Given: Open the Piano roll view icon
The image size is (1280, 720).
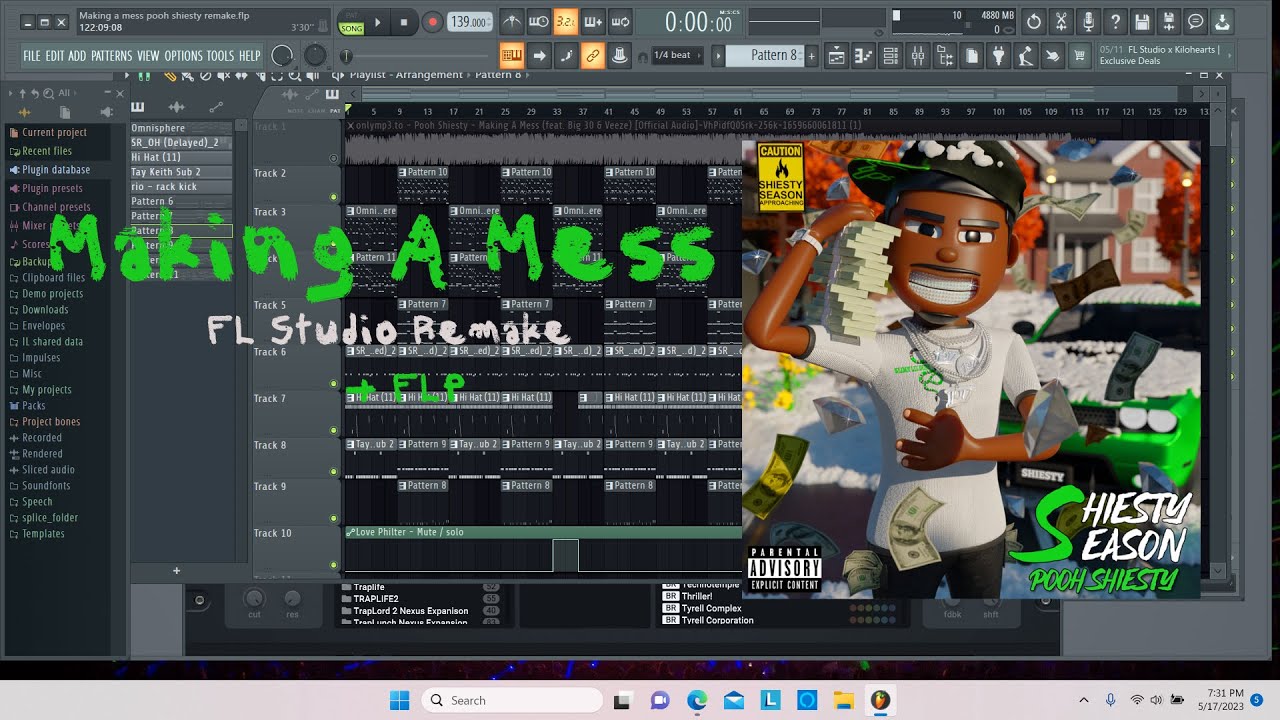Looking at the screenshot, I should pyautogui.click(x=862, y=56).
